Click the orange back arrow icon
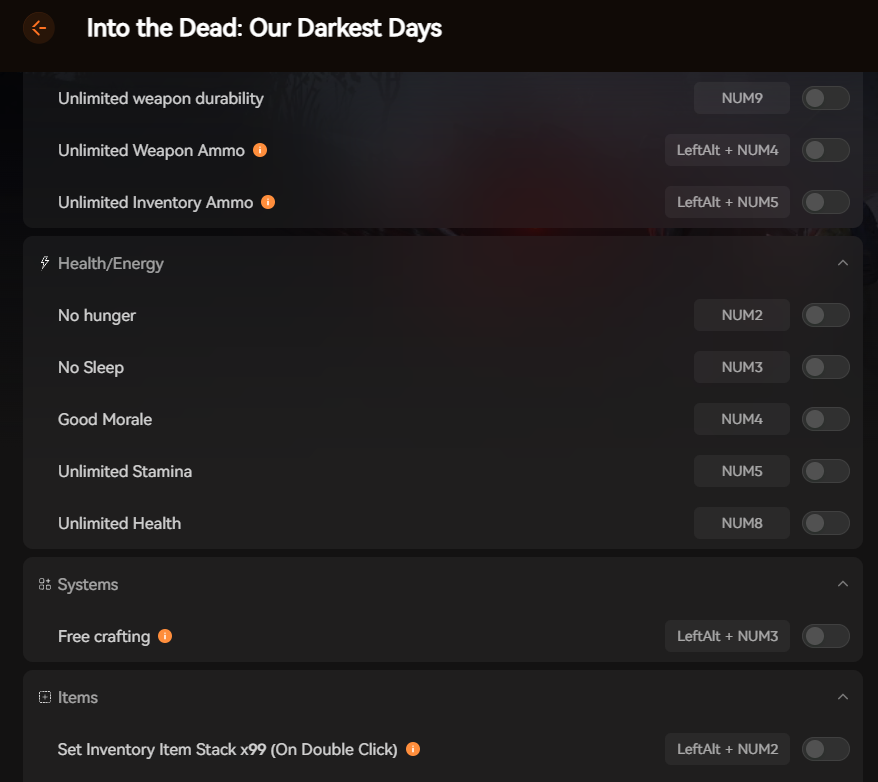Image resolution: width=878 pixels, height=782 pixels. [x=38, y=28]
